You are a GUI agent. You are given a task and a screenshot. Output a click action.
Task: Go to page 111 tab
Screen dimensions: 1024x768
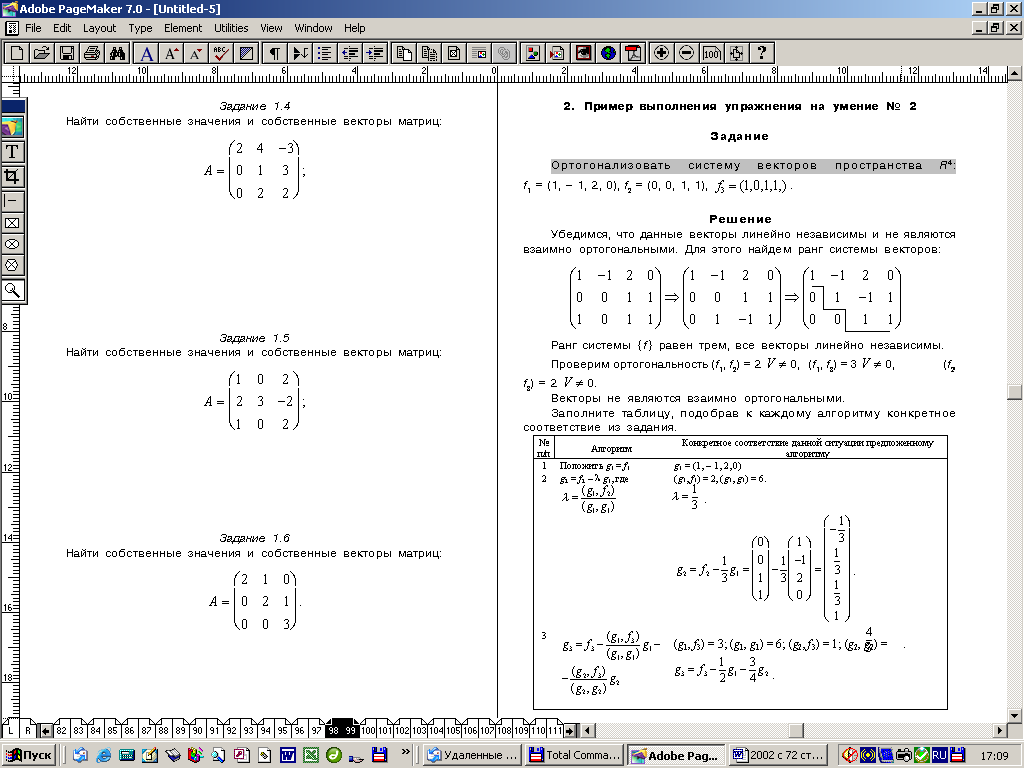(555, 730)
